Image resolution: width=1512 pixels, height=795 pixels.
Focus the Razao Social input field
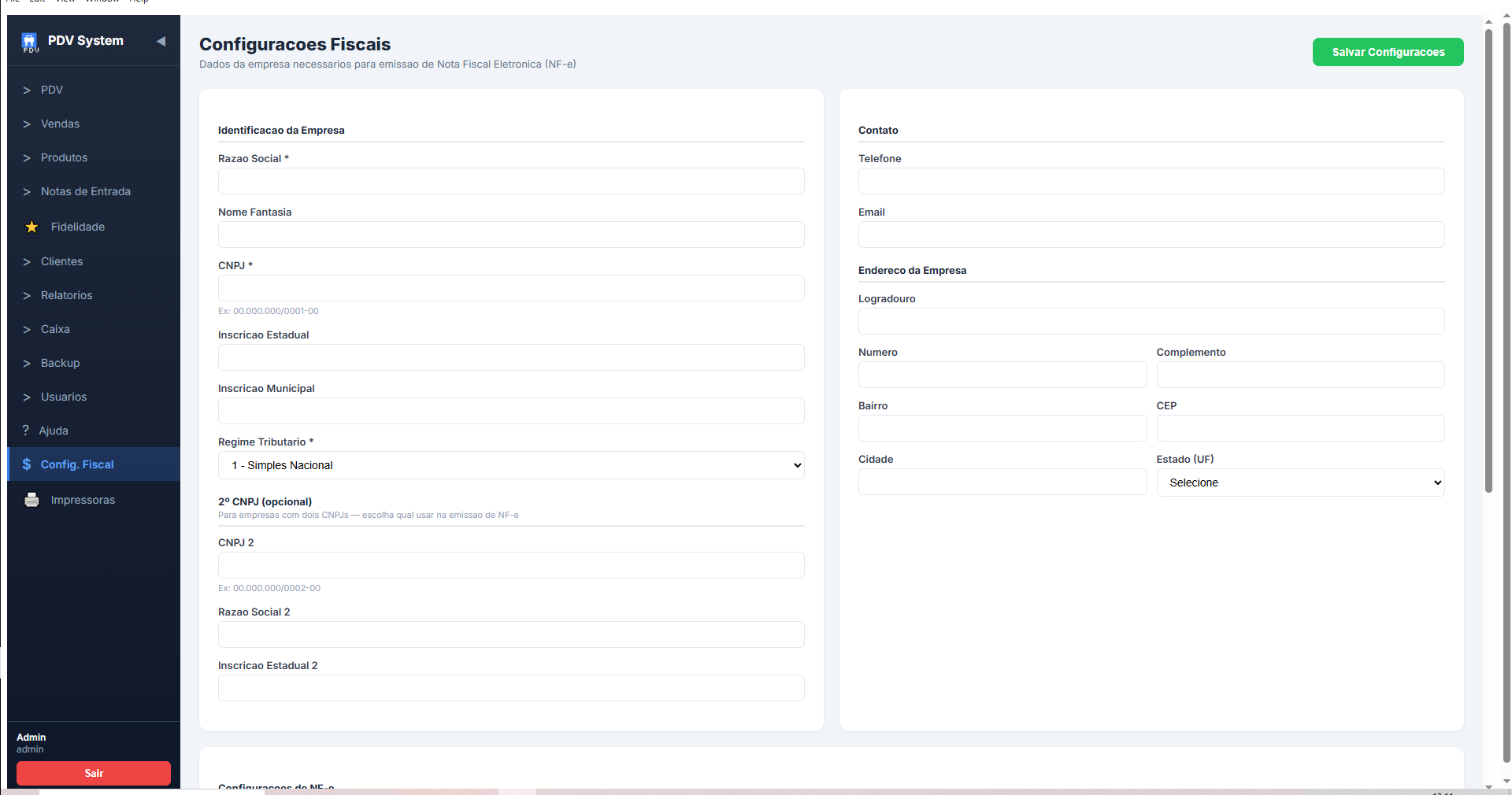tap(510, 181)
